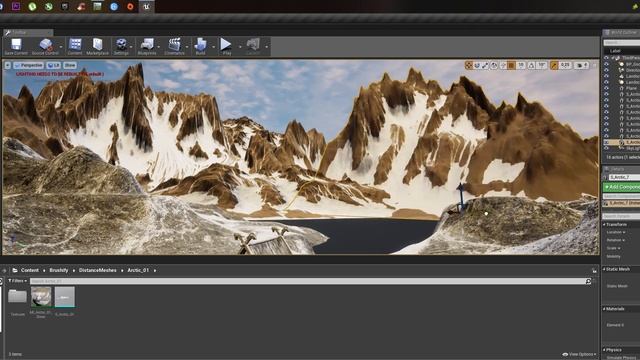The height and width of the screenshot is (360, 640).
Task: Navigate to Content in breadcrumb
Action: [x=30, y=270]
